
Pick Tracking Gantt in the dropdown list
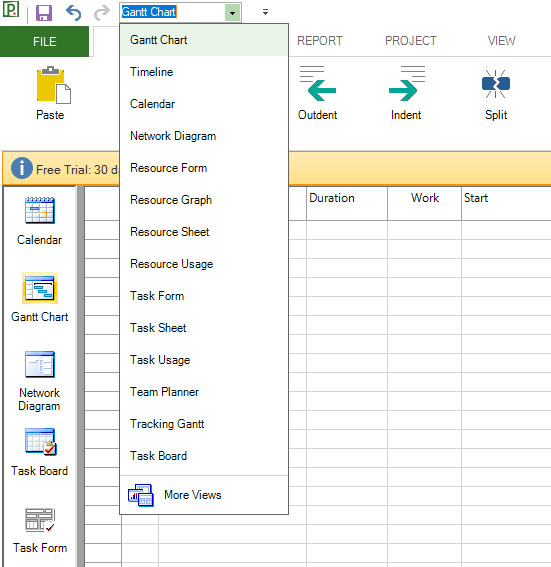204,424
